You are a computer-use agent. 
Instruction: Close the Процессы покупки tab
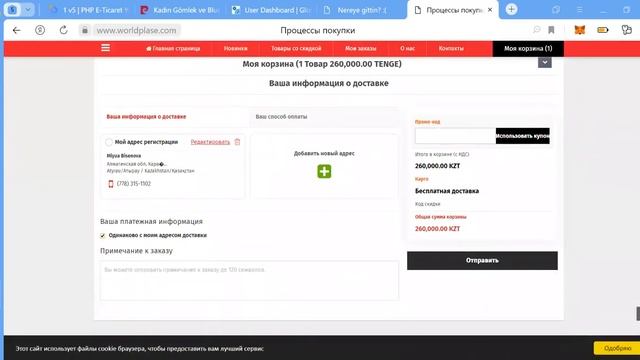tap(490, 10)
